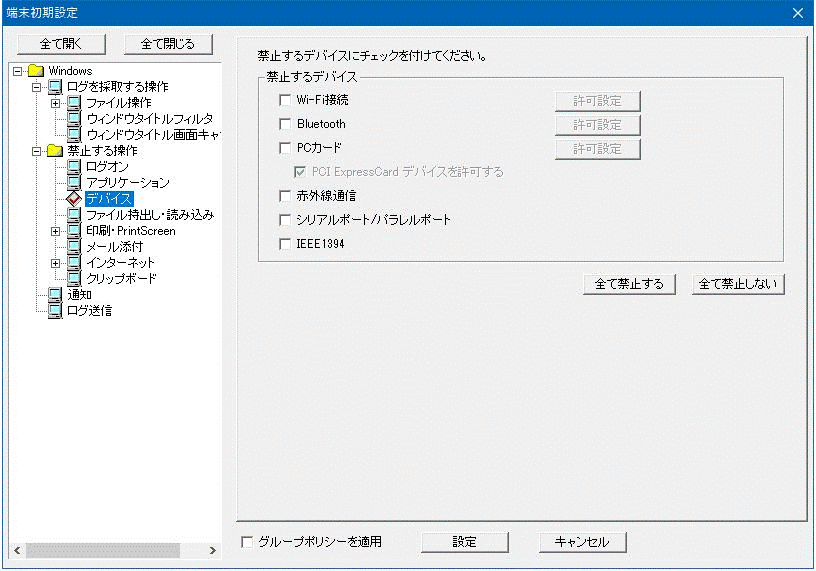
Task: Click the folder icon beside 禁止する操作
Action: point(55,151)
